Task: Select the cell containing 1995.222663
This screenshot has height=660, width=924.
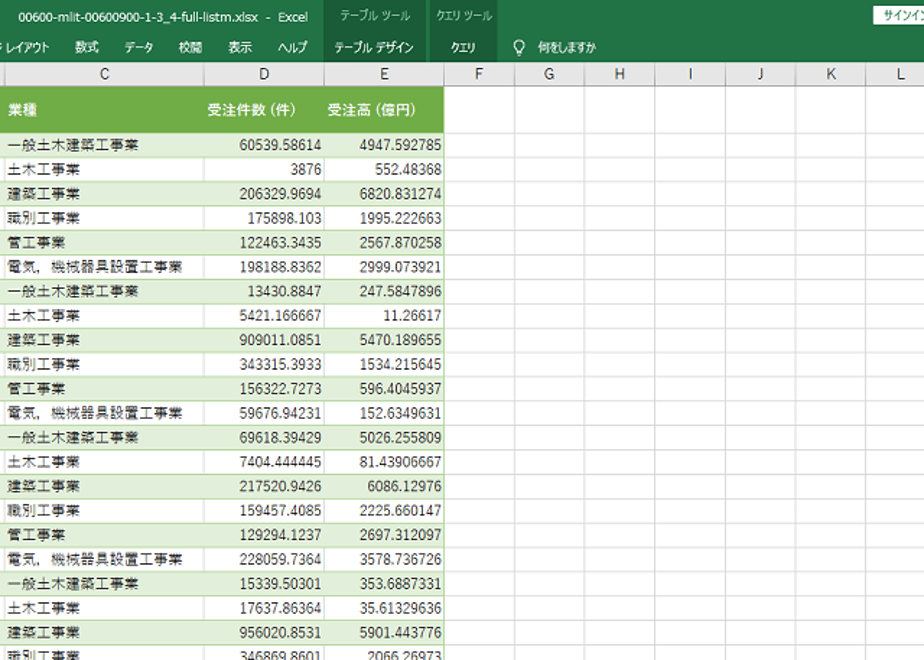Action: point(384,218)
